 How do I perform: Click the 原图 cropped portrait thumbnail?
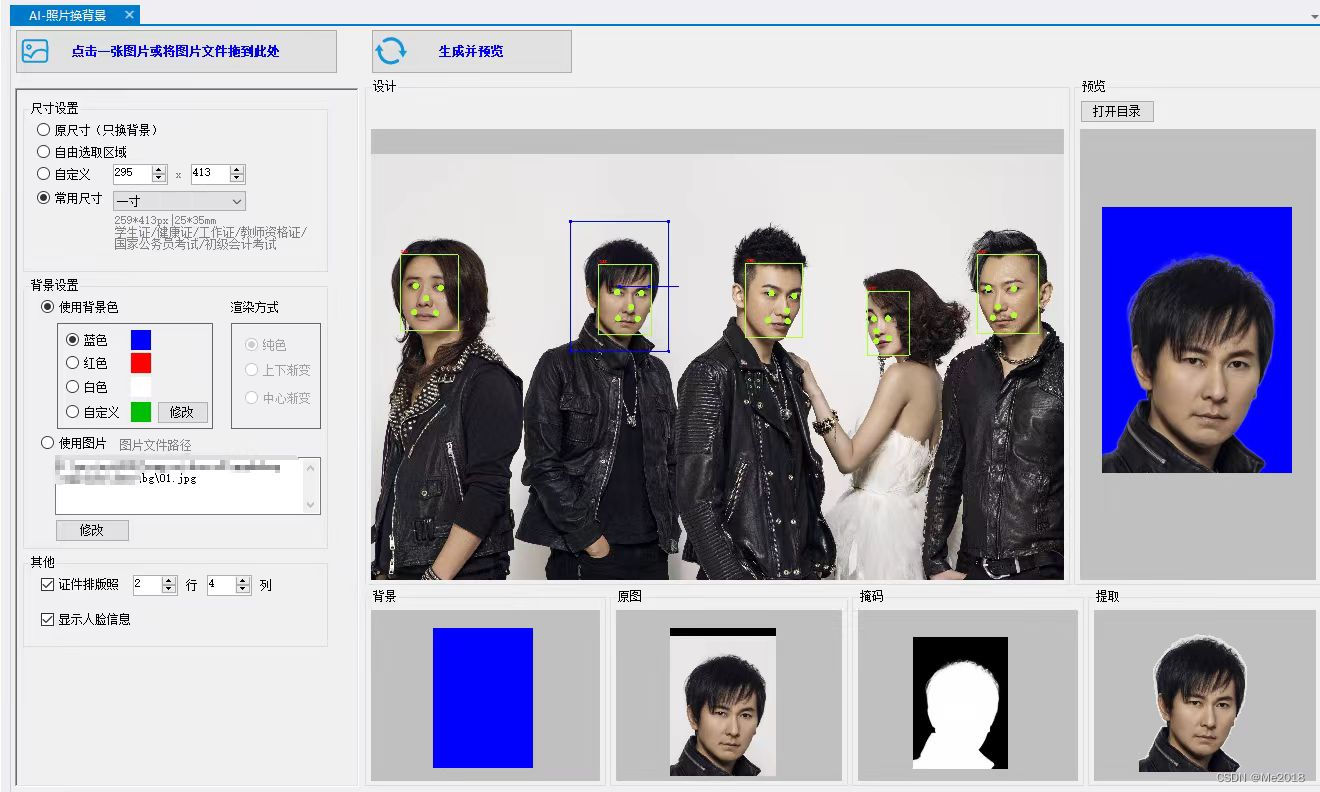pyautogui.click(x=723, y=702)
